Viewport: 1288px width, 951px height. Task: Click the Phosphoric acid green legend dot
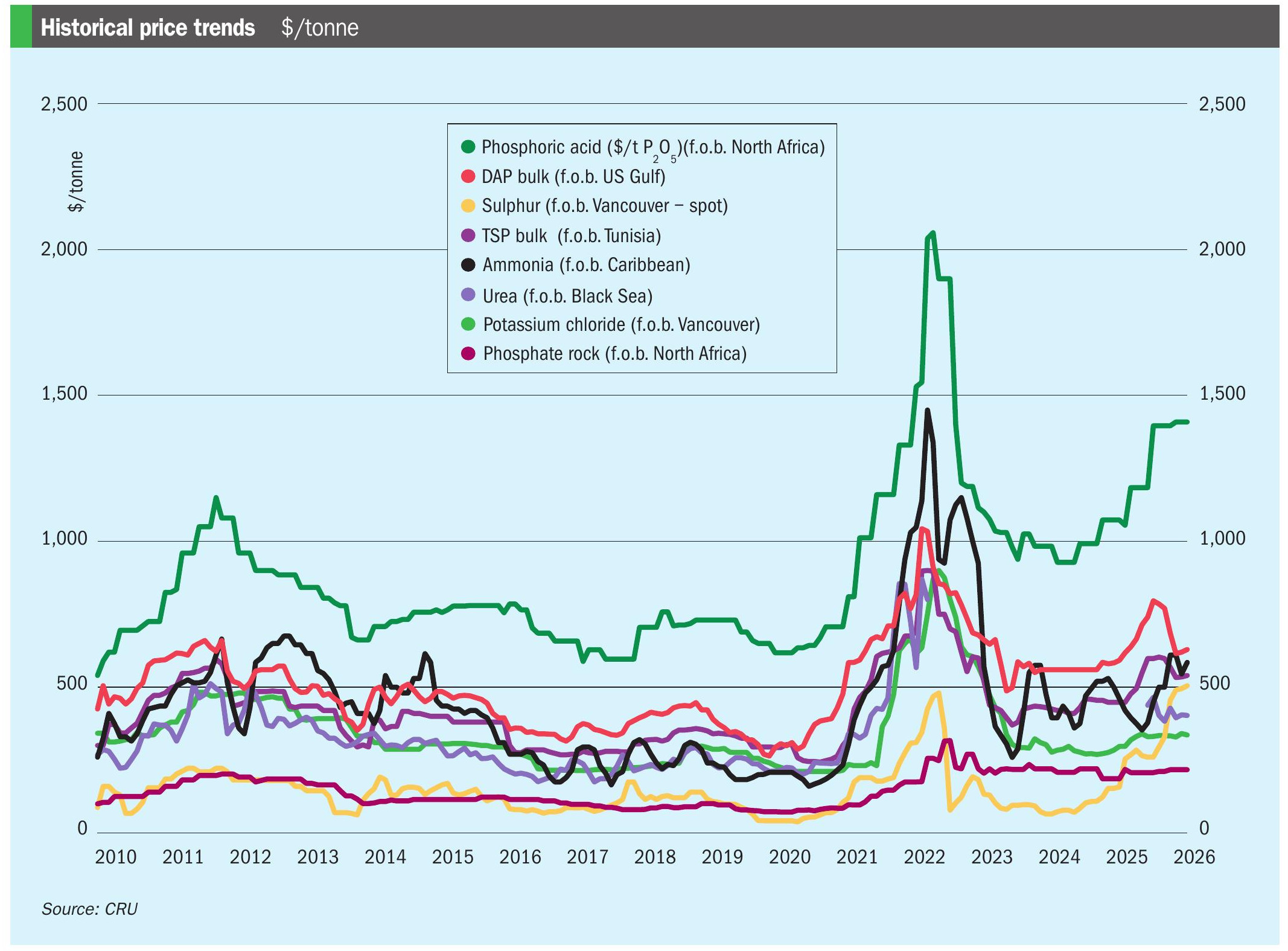(x=468, y=147)
